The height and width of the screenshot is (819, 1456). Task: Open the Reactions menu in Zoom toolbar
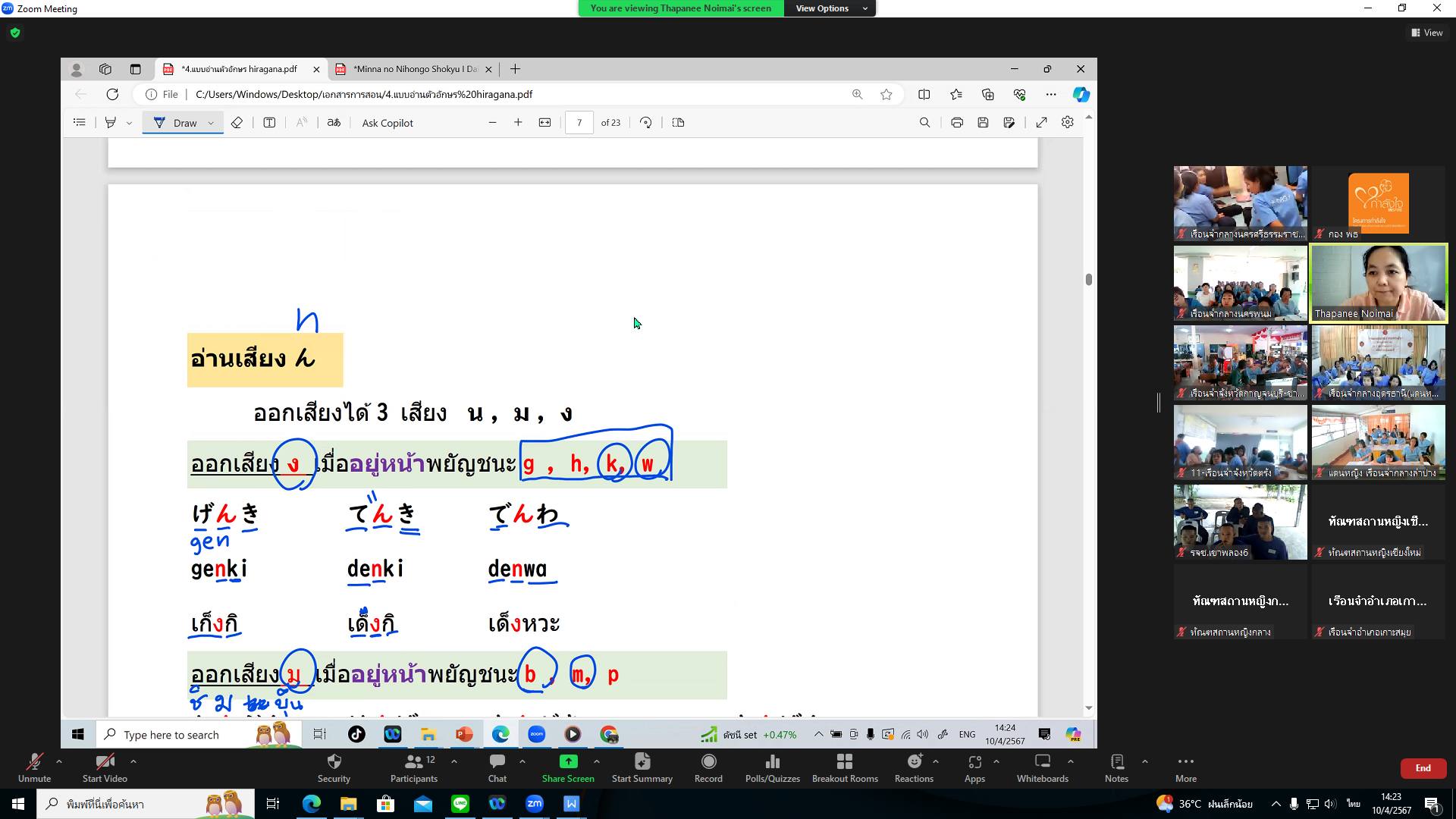click(914, 767)
